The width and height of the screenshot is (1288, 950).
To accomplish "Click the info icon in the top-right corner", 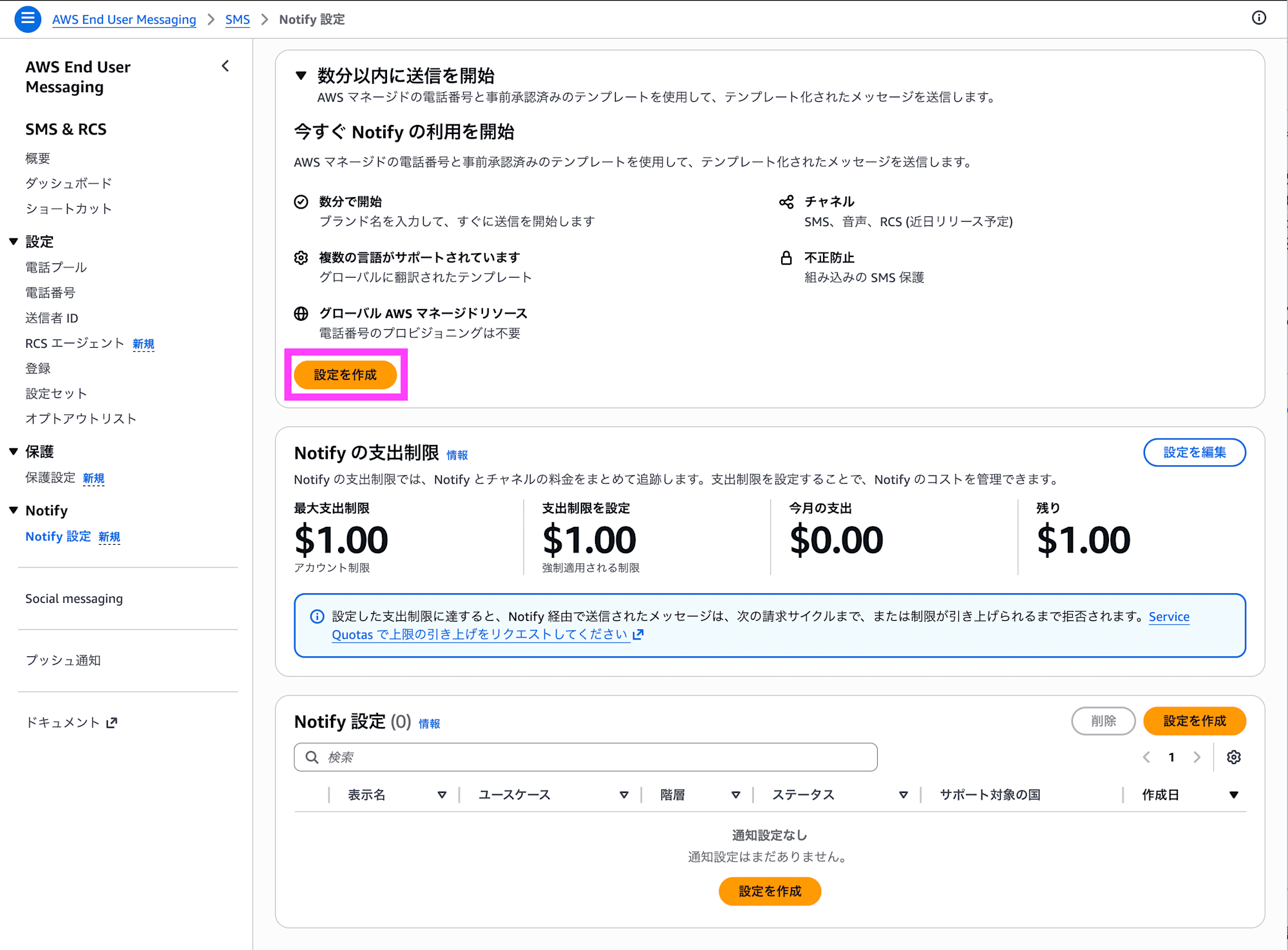I will [x=1259, y=18].
